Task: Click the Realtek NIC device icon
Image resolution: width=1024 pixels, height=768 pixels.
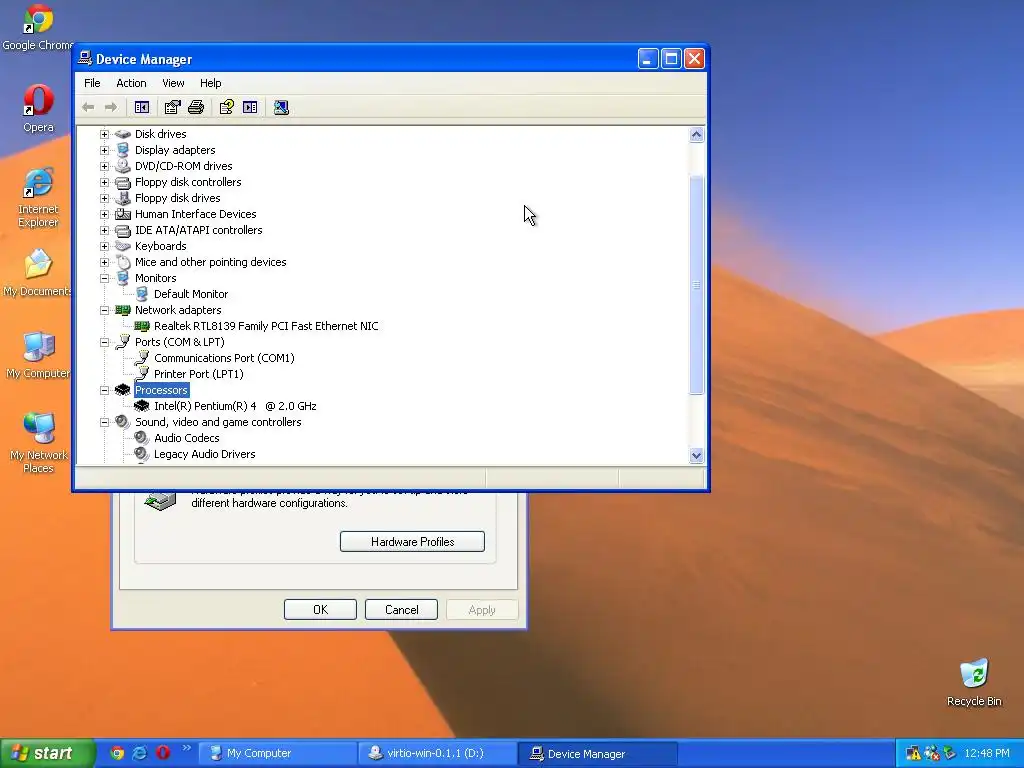Action: point(142,326)
